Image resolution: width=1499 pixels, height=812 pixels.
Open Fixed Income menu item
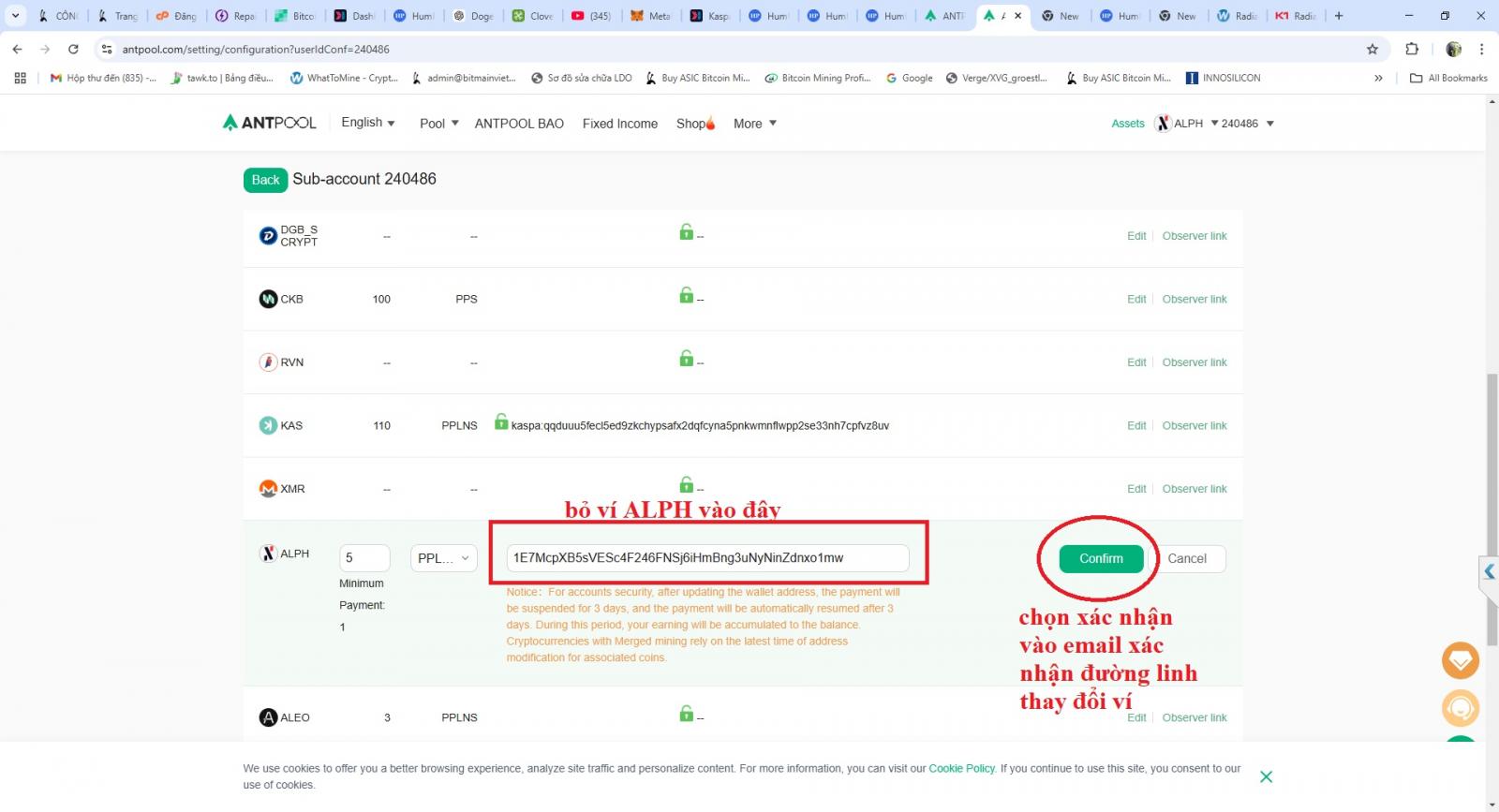coord(620,124)
